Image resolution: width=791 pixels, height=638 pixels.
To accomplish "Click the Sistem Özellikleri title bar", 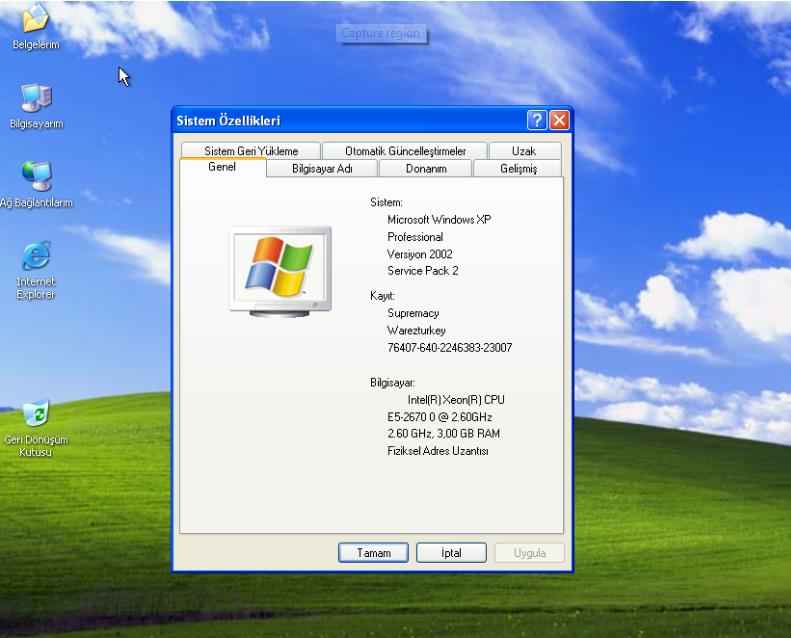I will click(350, 121).
